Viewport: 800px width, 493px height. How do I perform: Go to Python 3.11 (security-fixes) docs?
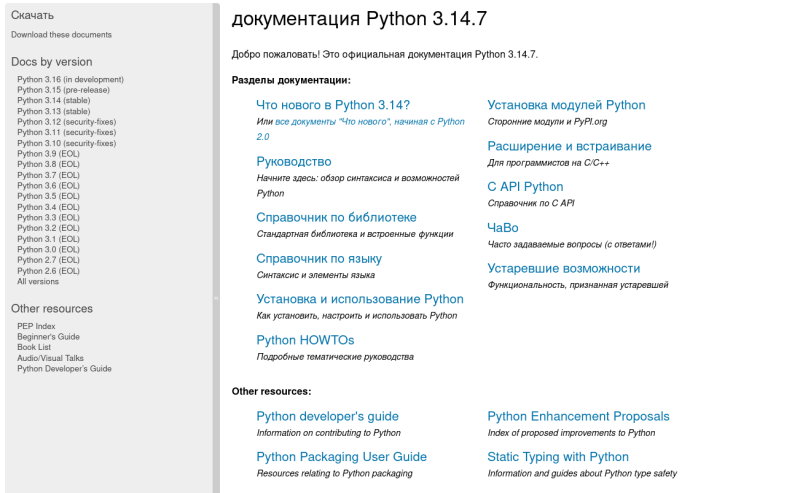pyautogui.click(x=67, y=132)
